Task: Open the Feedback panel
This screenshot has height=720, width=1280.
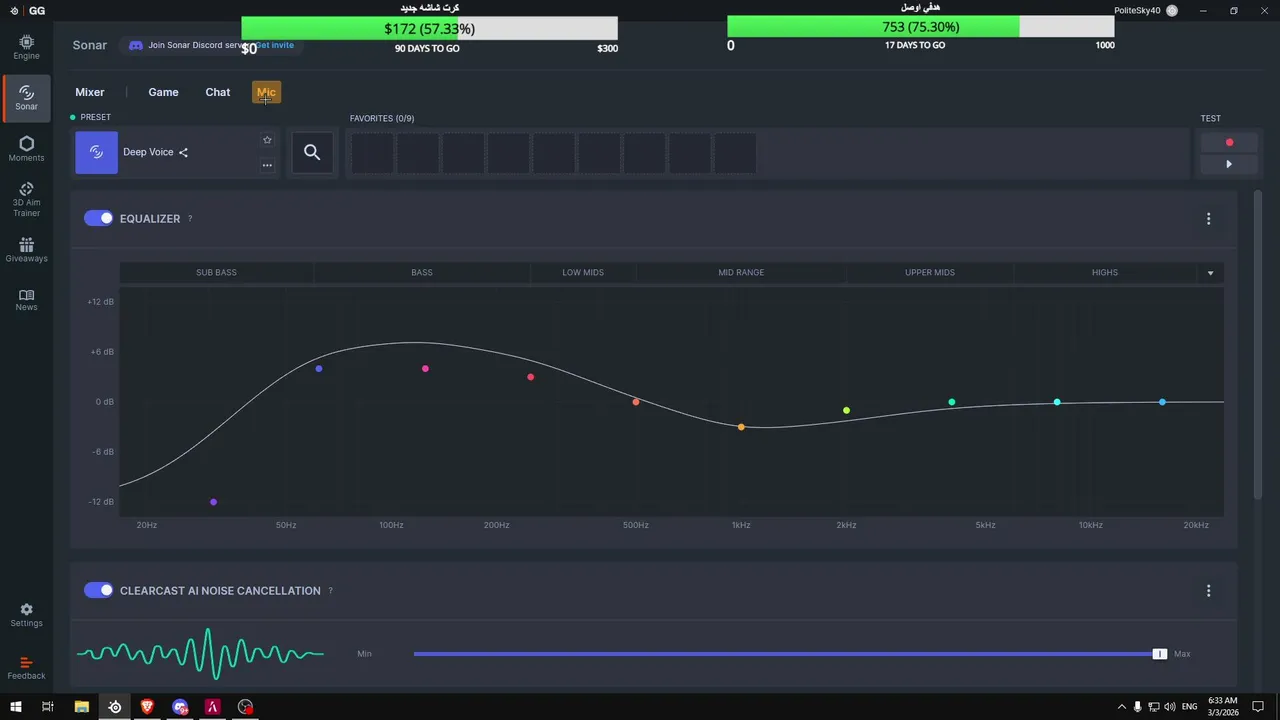Action: [26, 667]
